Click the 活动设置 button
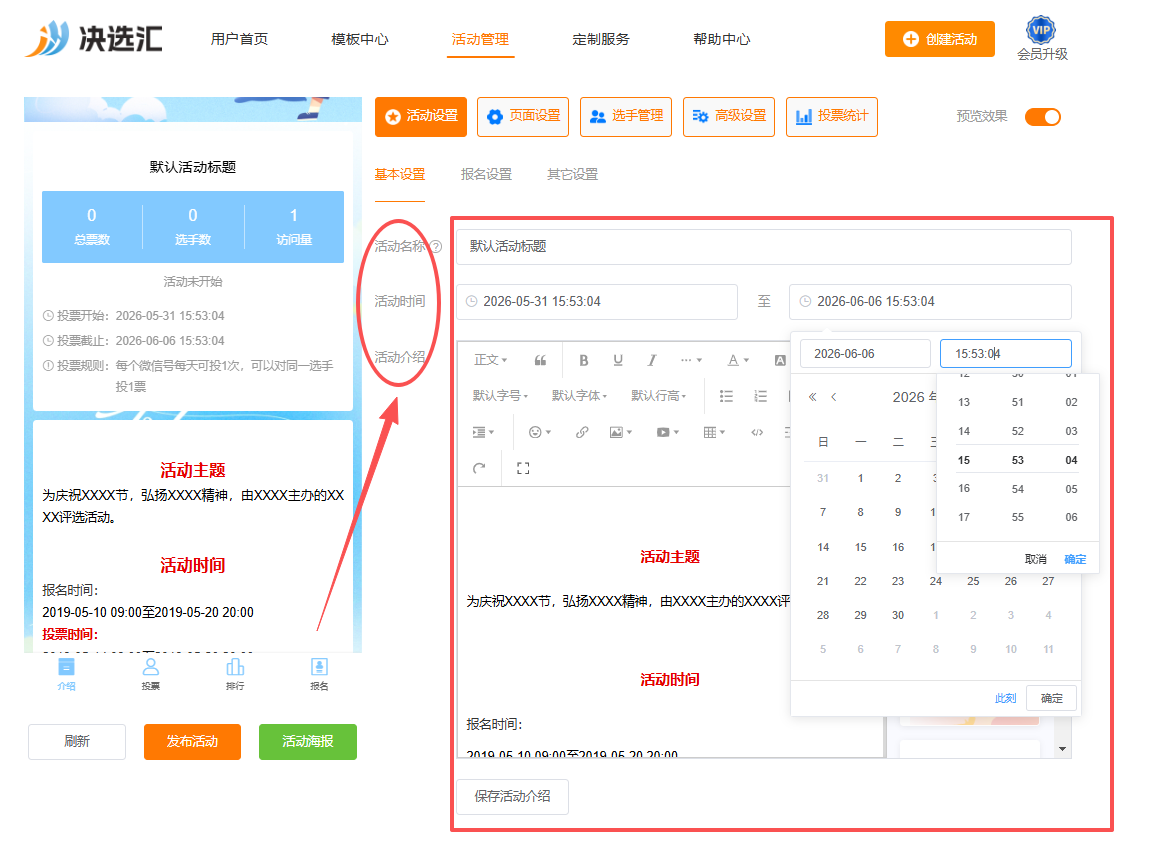Viewport: 1162px width, 845px height. [421, 116]
